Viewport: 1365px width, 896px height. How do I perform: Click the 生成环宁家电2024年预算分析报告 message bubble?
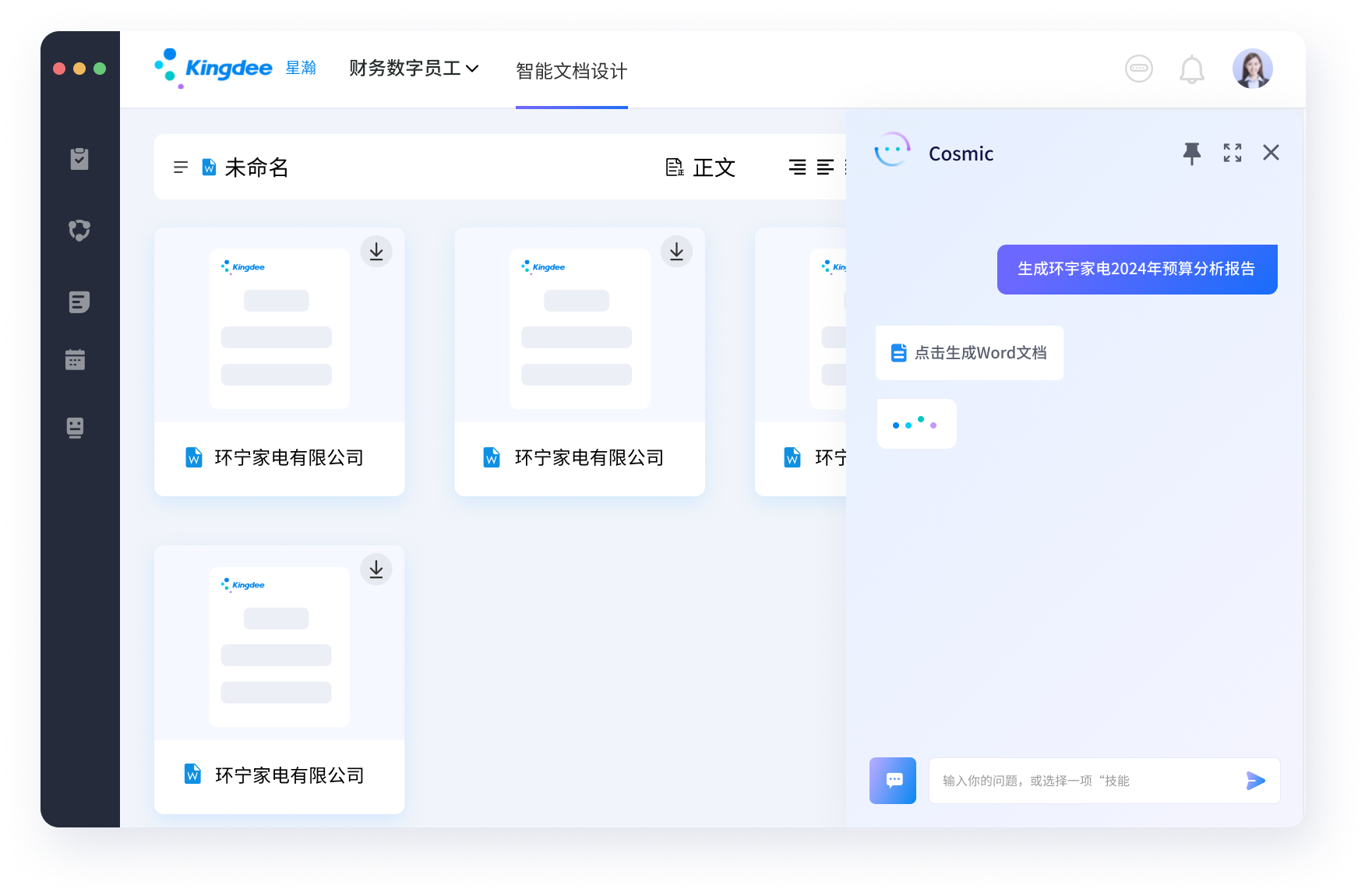click(1137, 270)
